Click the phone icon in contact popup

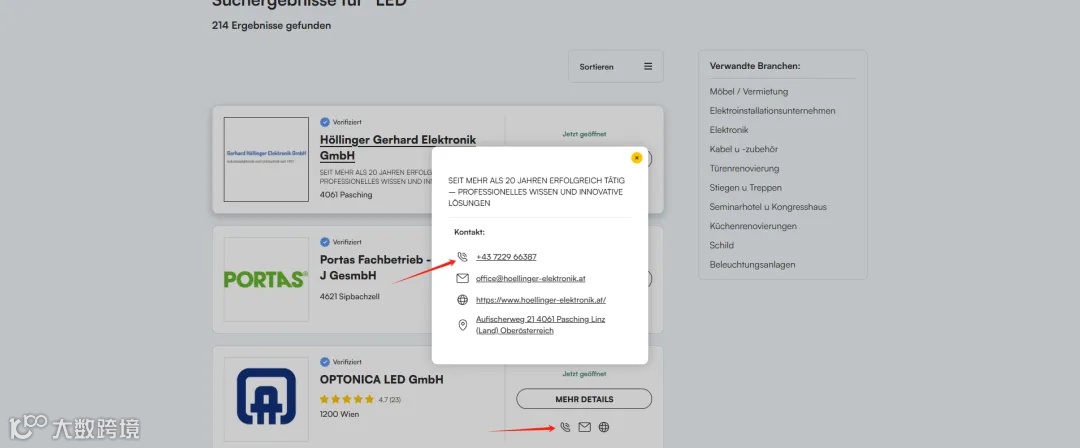point(463,257)
